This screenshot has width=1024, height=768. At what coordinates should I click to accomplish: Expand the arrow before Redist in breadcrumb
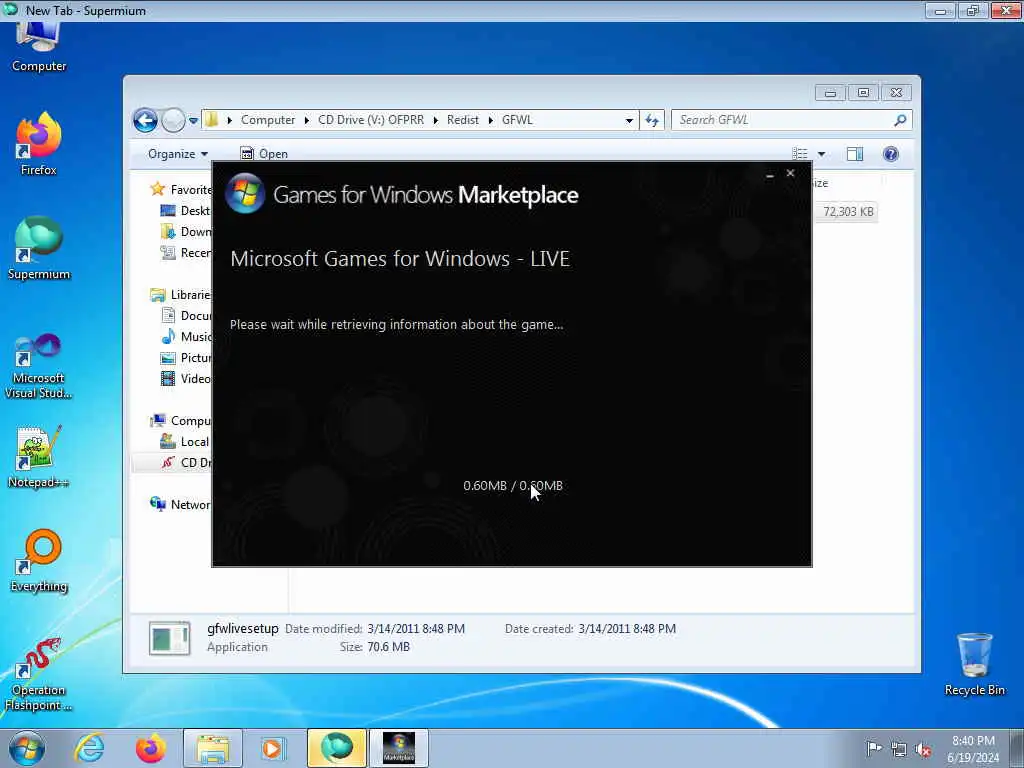pyautogui.click(x=436, y=120)
